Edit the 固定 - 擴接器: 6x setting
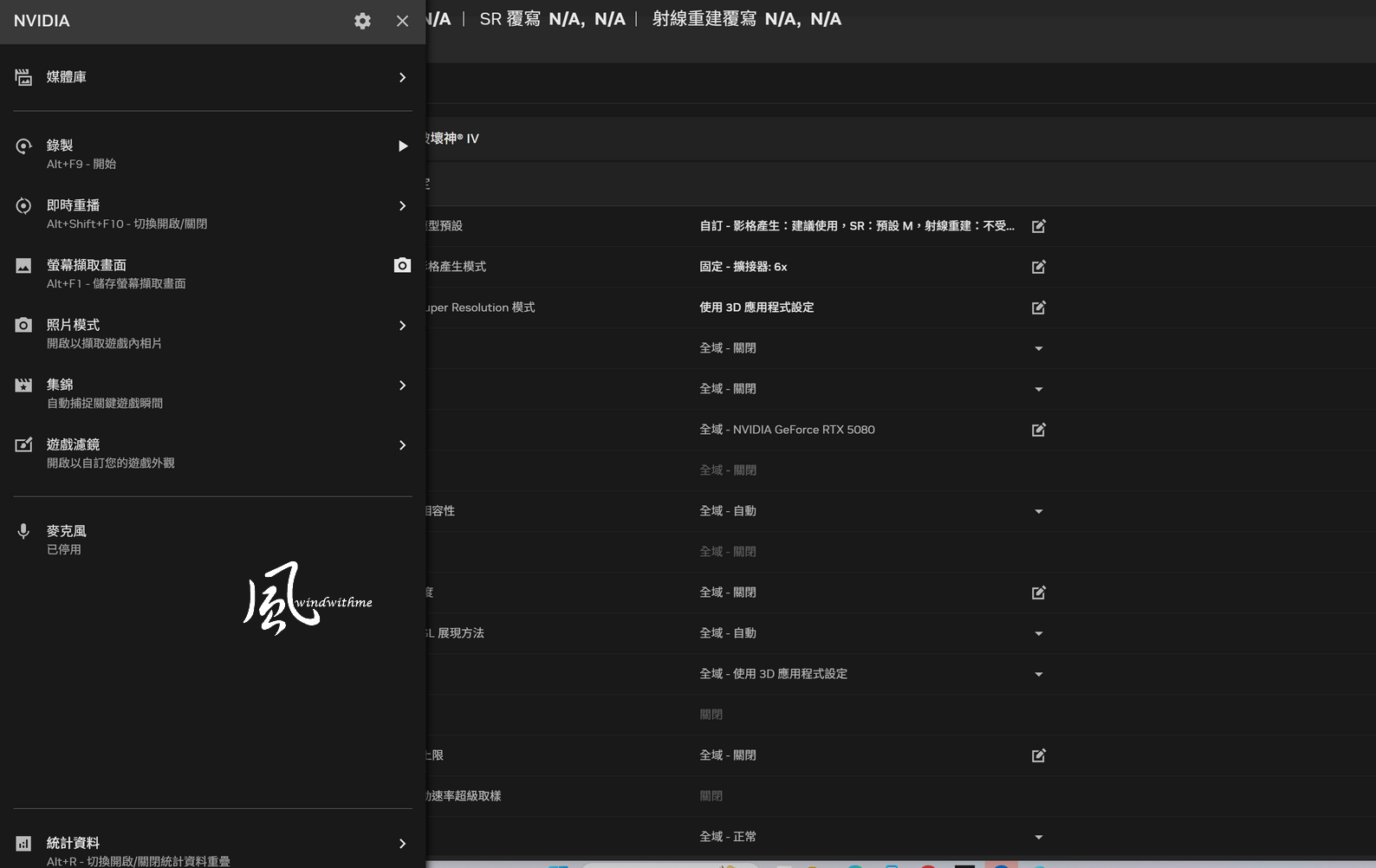The height and width of the screenshot is (868, 1376). pyautogui.click(x=1038, y=267)
